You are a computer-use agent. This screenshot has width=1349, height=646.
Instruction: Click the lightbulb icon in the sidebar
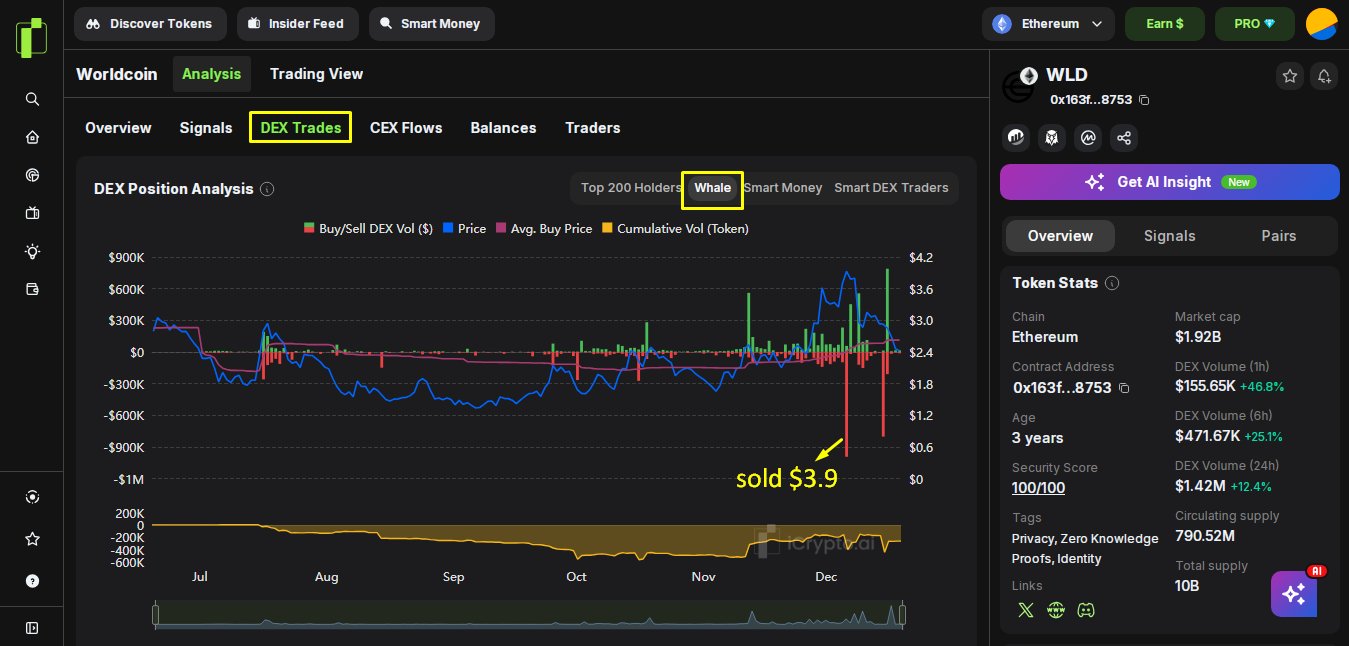coord(32,251)
